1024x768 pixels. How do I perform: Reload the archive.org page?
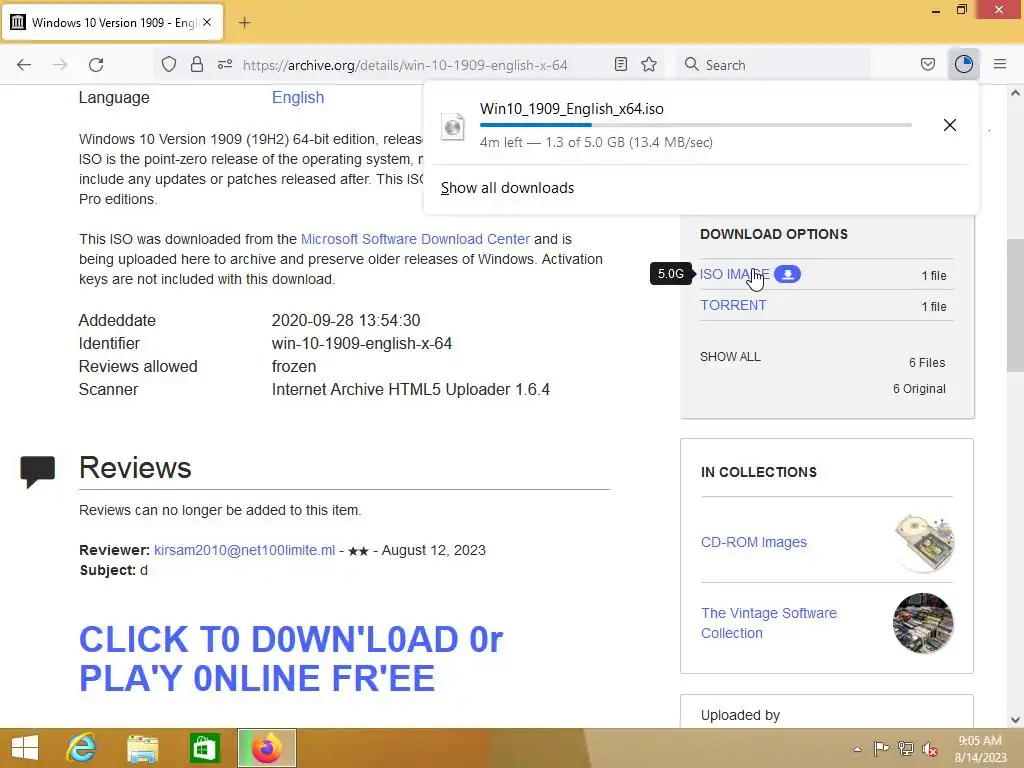click(x=96, y=65)
